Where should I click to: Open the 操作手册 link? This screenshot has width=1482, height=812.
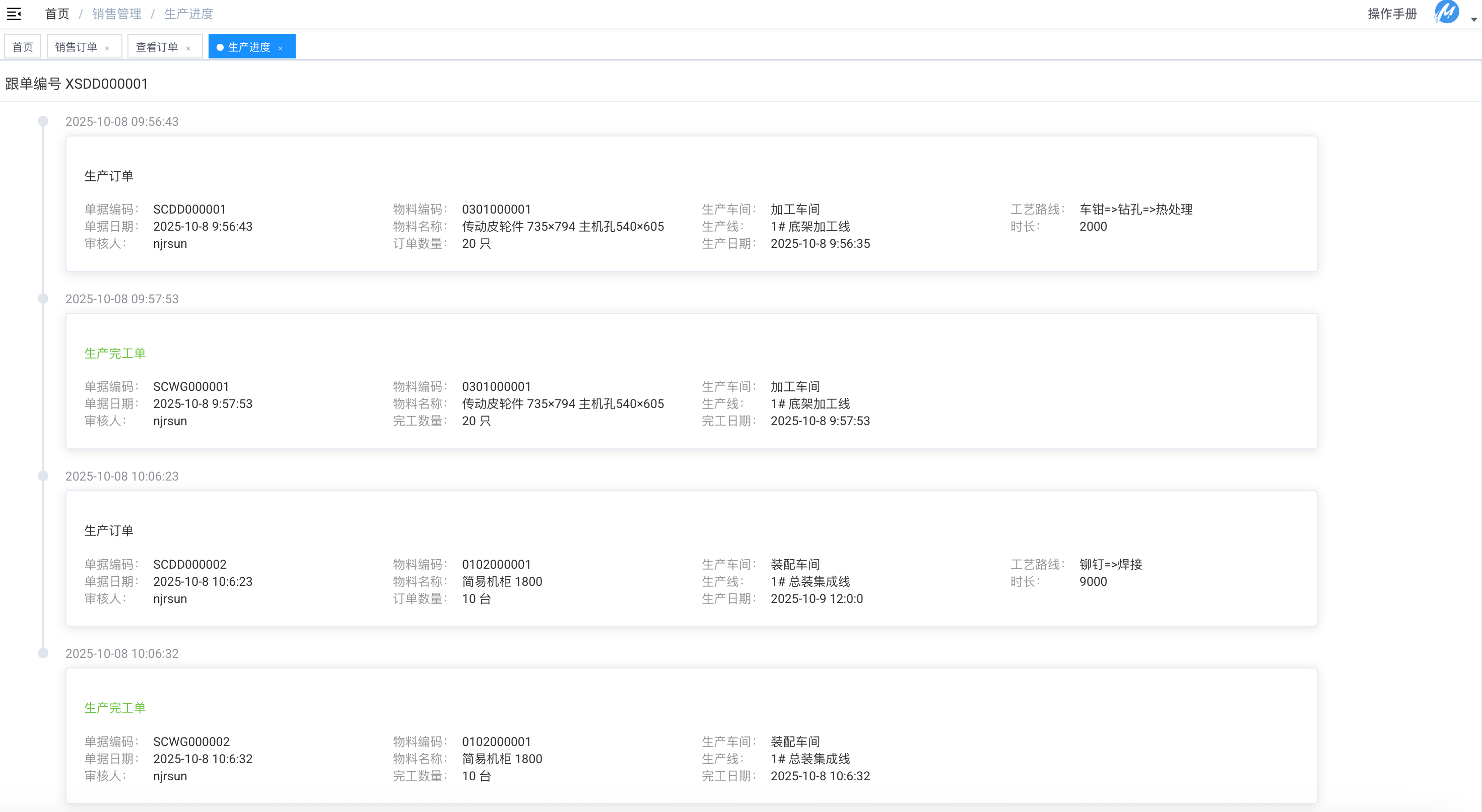(1392, 14)
